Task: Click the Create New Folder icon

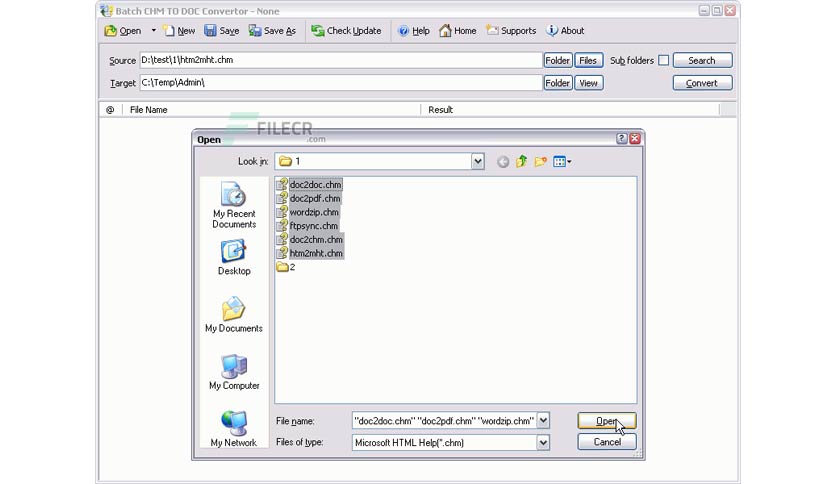Action: (541, 162)
